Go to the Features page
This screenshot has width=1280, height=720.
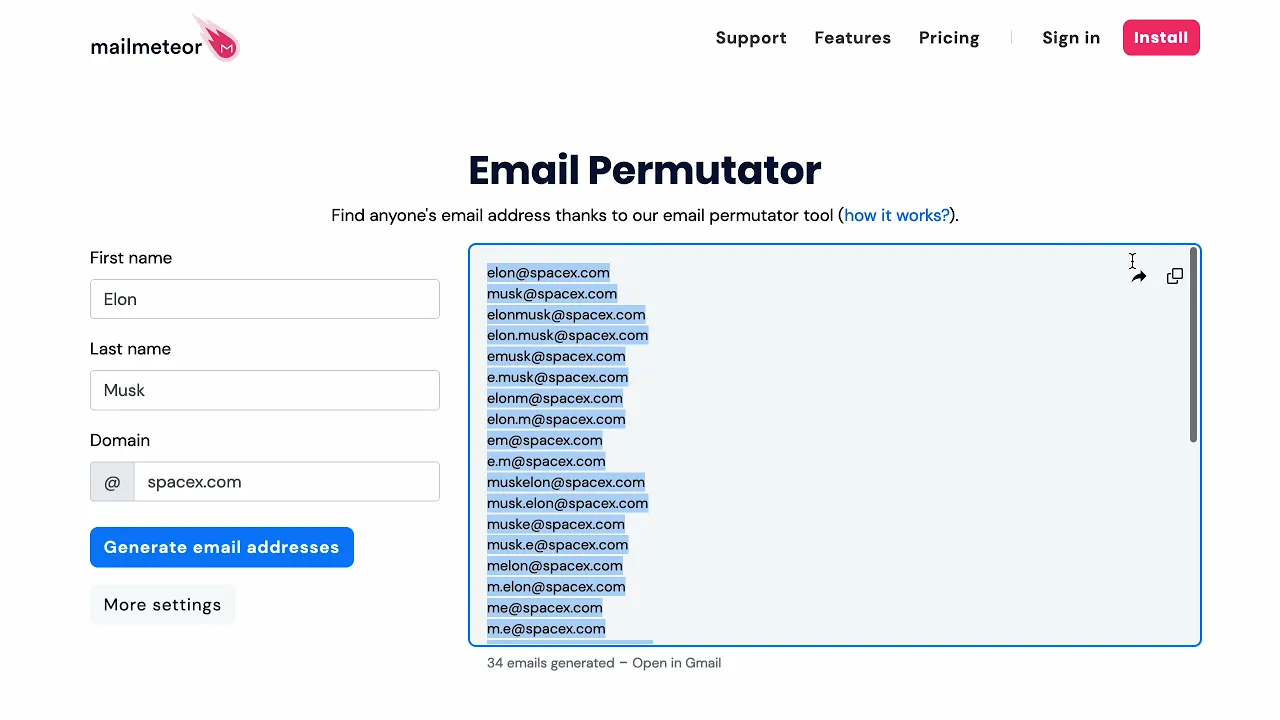[852, 38]
